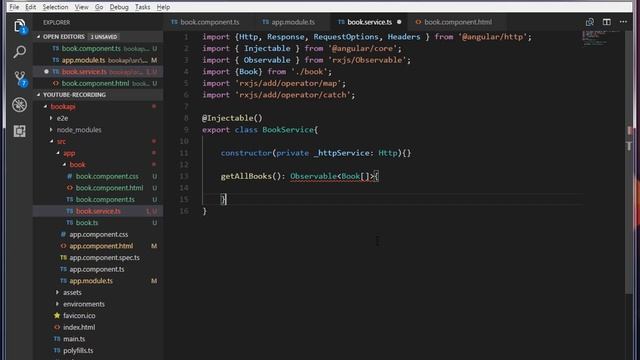Open book.component.html in Open Editors list

click(x=98, y=83)
